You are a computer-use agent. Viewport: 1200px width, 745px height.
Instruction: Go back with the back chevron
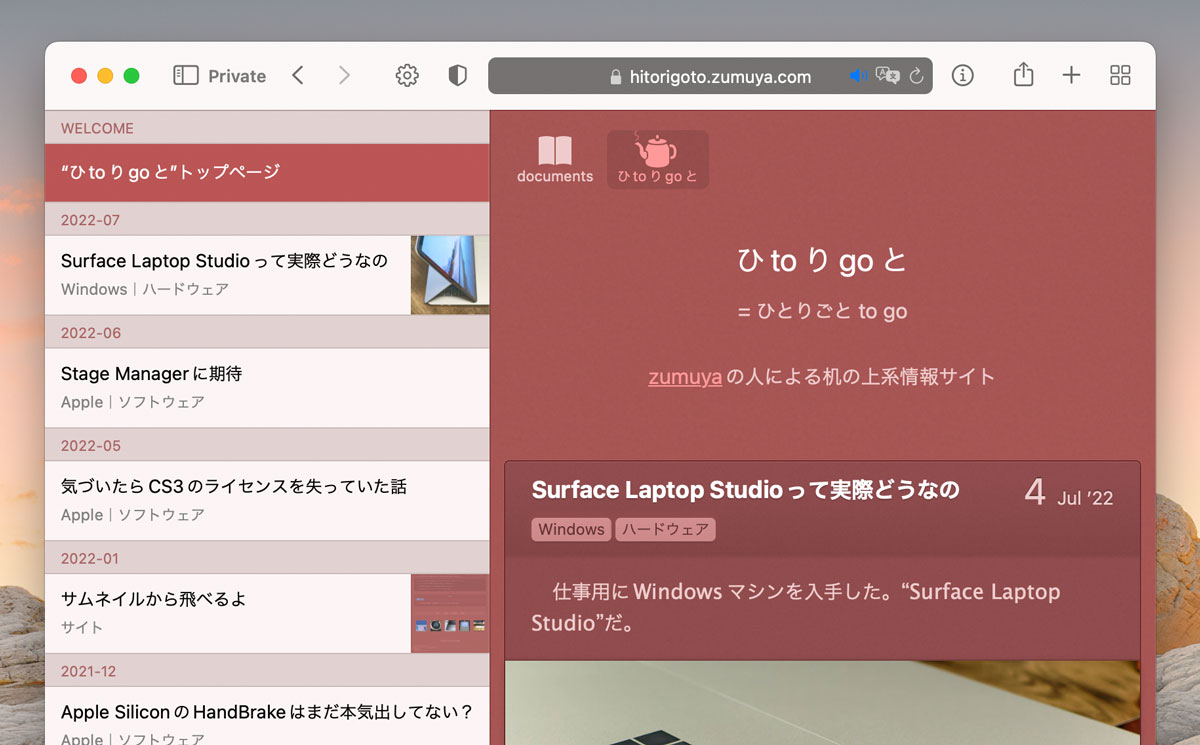coord(298,75)
